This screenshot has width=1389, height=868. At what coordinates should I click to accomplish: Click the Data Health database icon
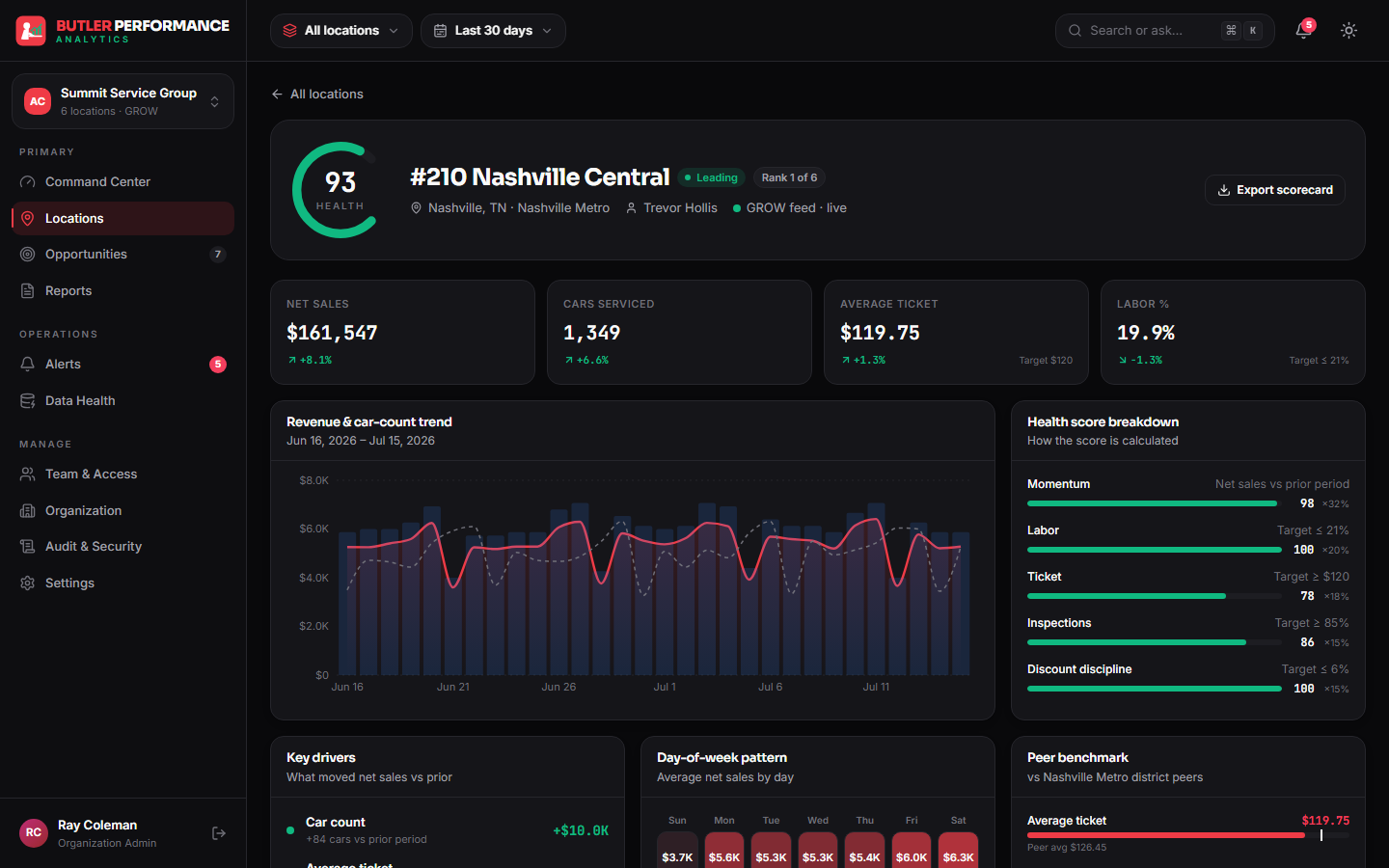point(28,401)
